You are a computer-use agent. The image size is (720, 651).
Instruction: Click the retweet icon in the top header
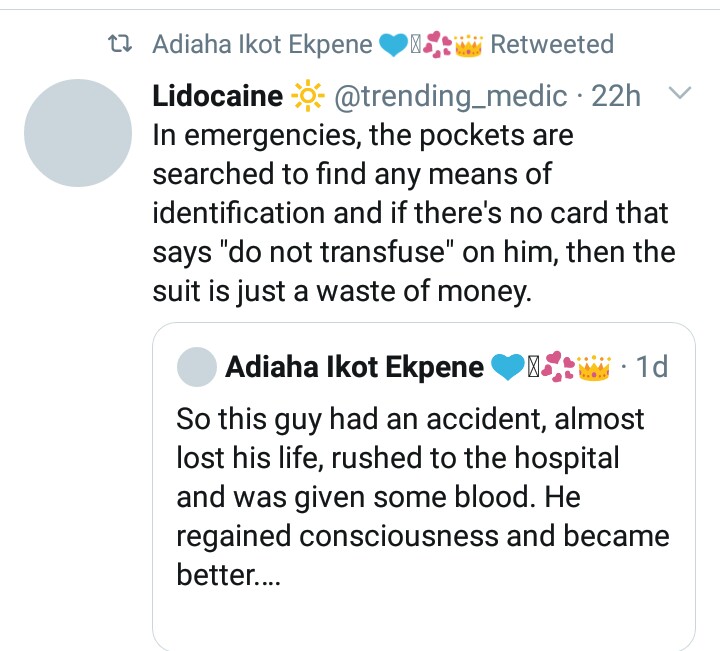[121, 45]
